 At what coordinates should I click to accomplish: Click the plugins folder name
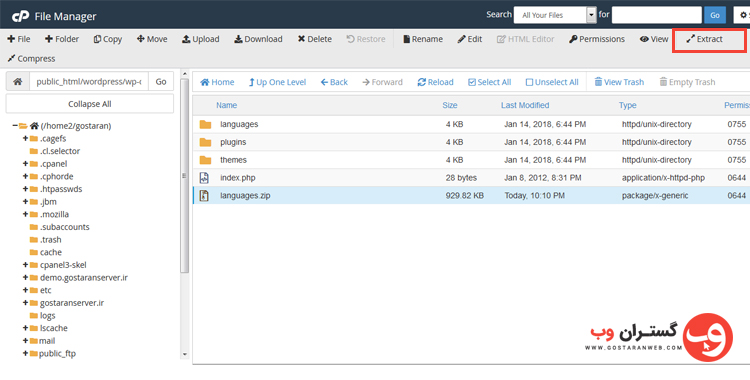point(233,142)
